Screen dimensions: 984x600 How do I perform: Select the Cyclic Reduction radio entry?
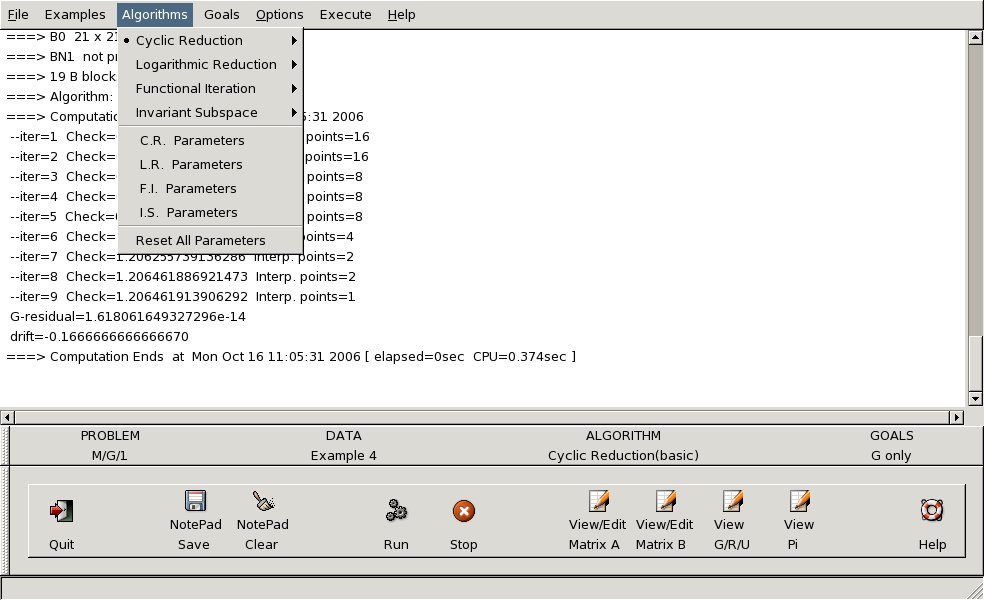point(189,41)
